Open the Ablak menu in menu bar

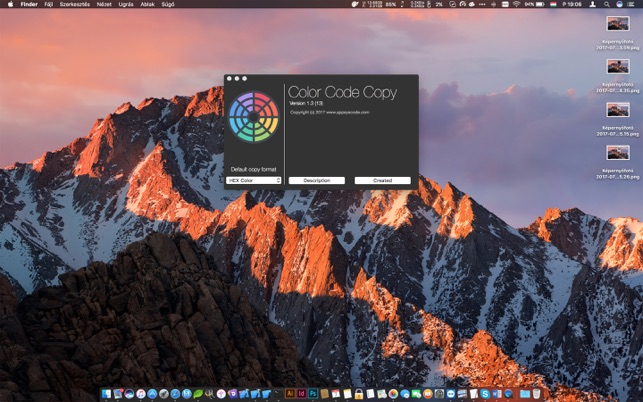148,4
